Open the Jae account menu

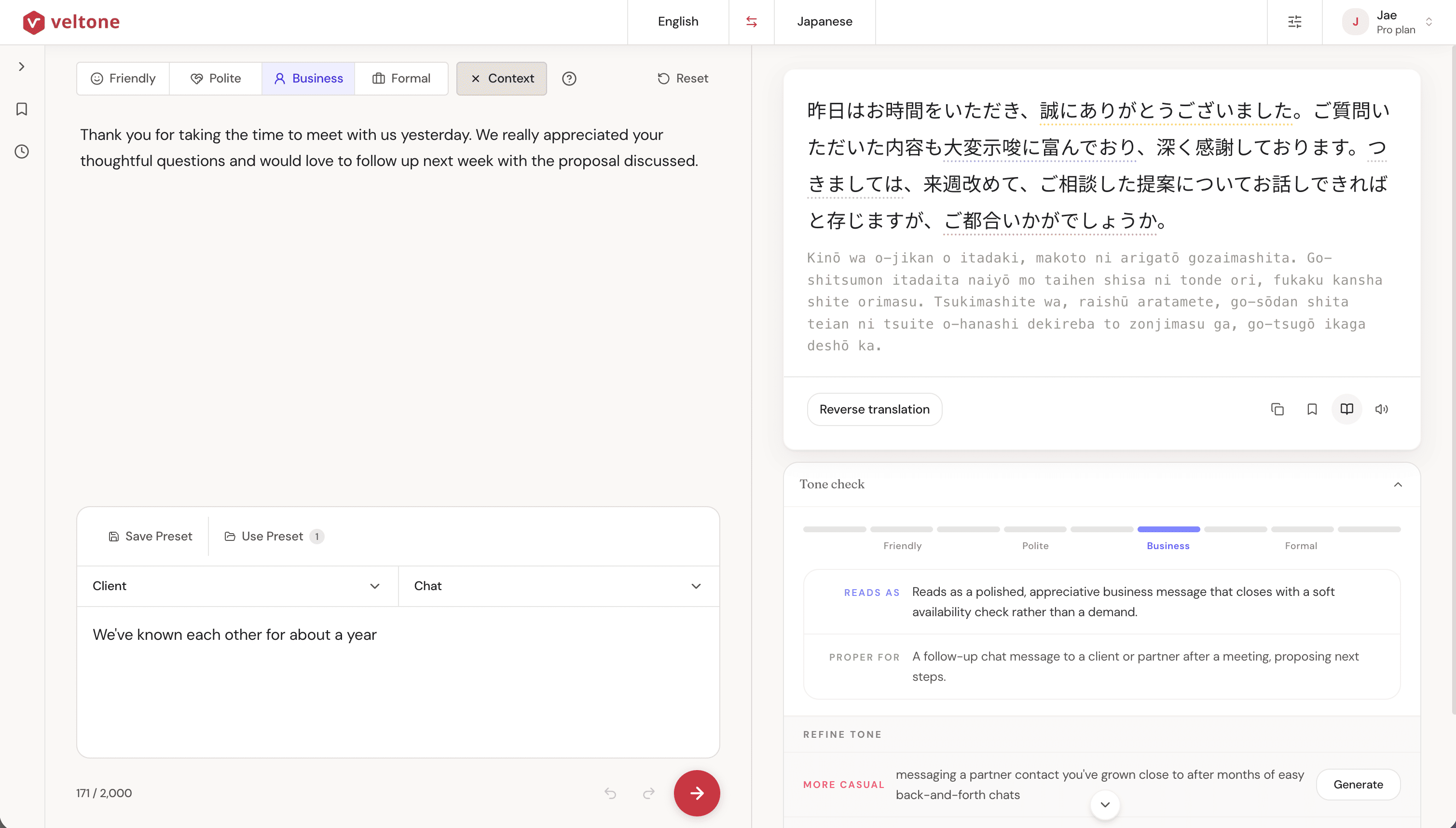coord(1388,22)
